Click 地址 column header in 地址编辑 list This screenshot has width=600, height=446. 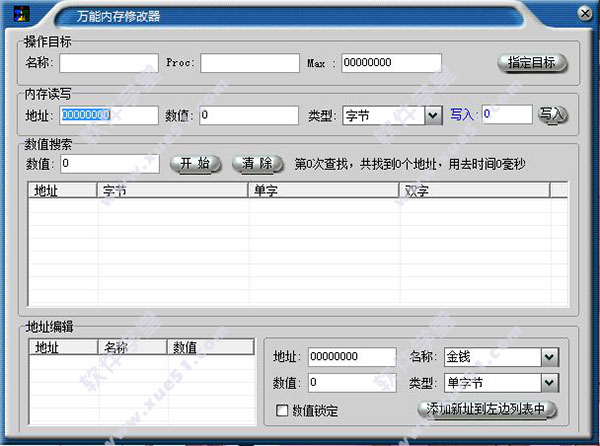(x=64, y=347)
